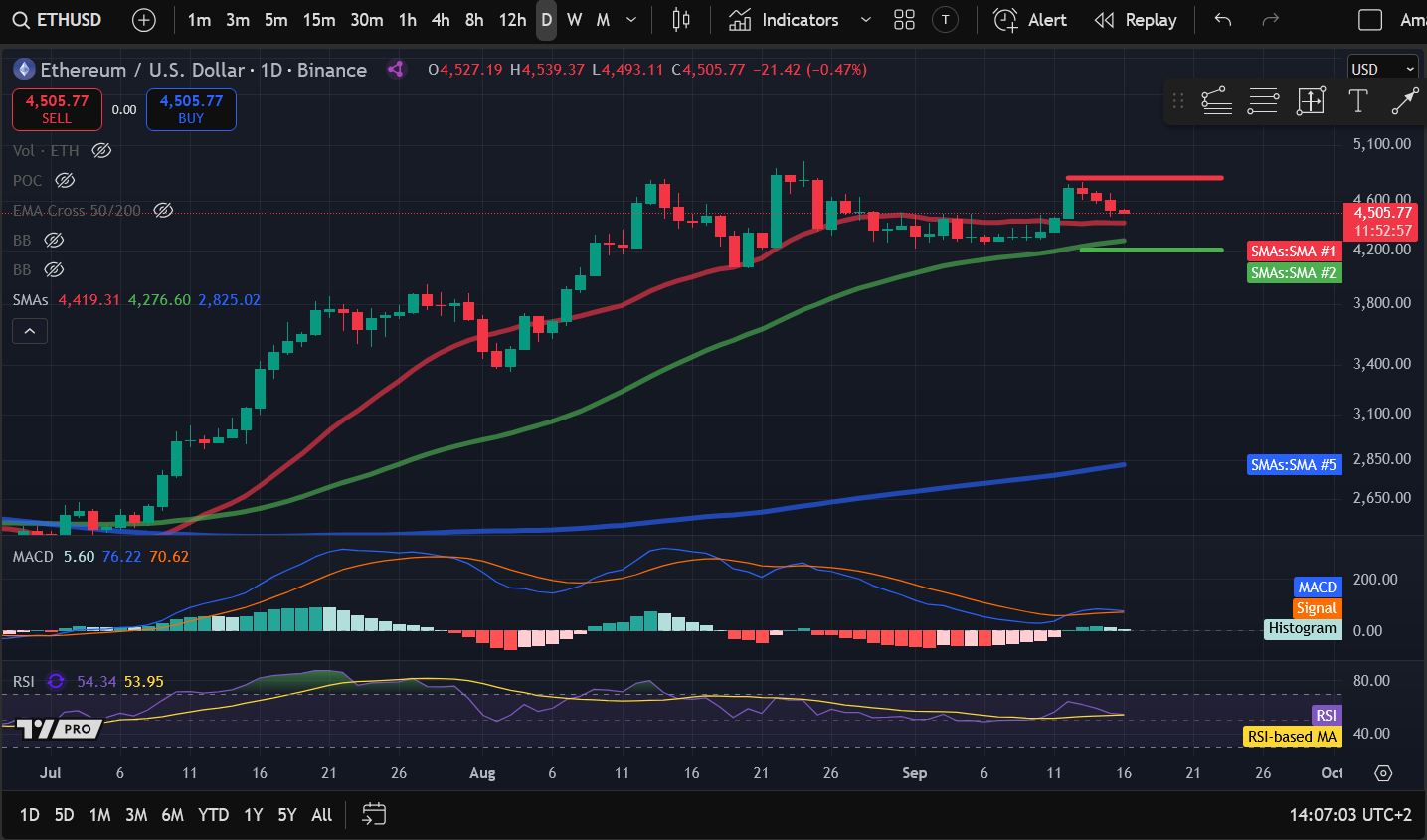The height and width of the screenshot is (840, 1427).
Task: Click the green SMAs:SMA #2 label
Action: (1294, 272)
